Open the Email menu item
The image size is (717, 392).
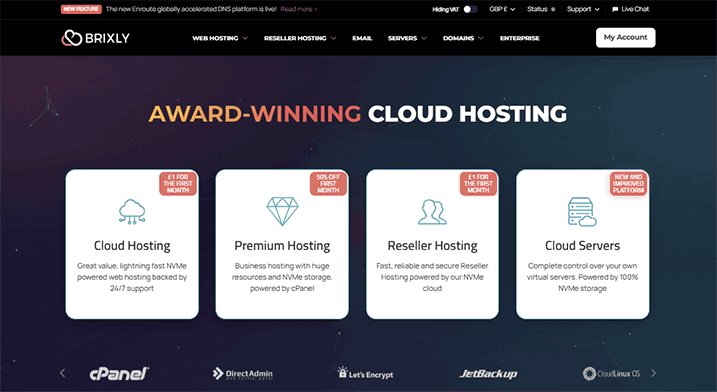pyautogui.click(x=362, y=38)
